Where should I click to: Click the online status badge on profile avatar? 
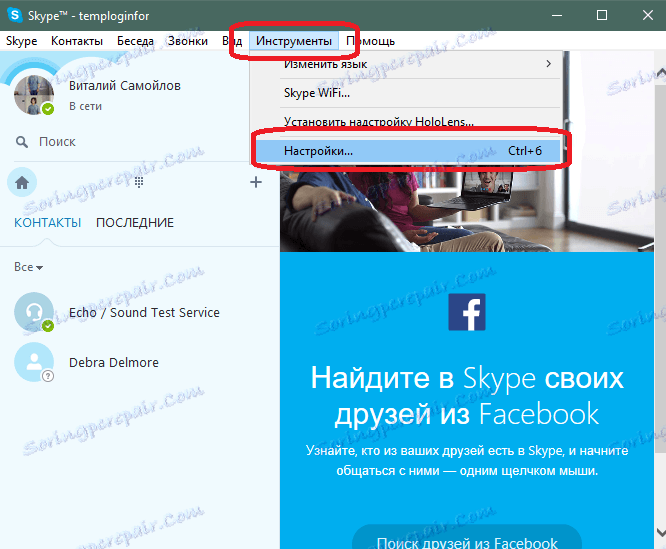pos(48,109)
